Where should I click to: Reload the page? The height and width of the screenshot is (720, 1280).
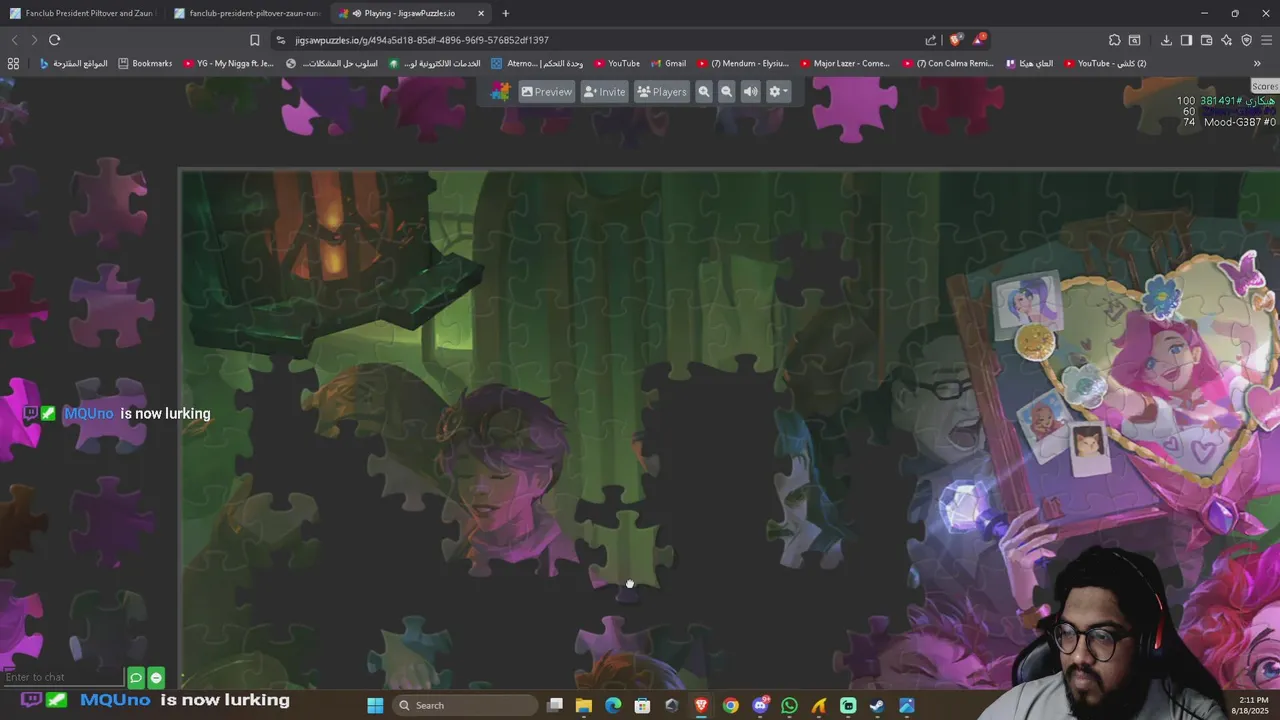click(x=54, y=40)
